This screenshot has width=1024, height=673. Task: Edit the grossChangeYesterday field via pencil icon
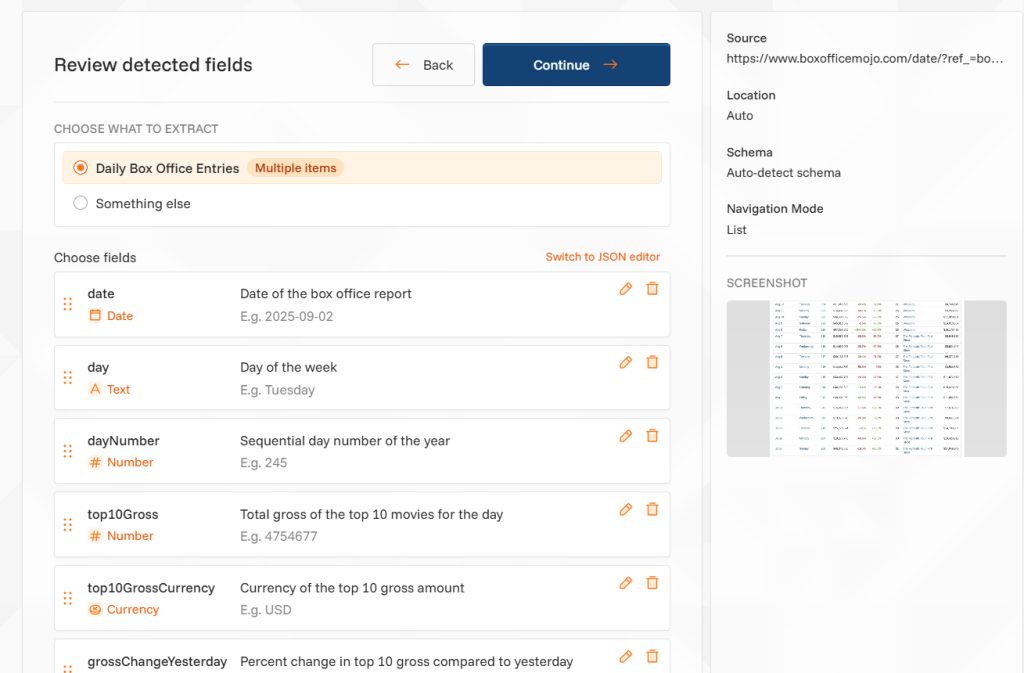click(626, 656)
